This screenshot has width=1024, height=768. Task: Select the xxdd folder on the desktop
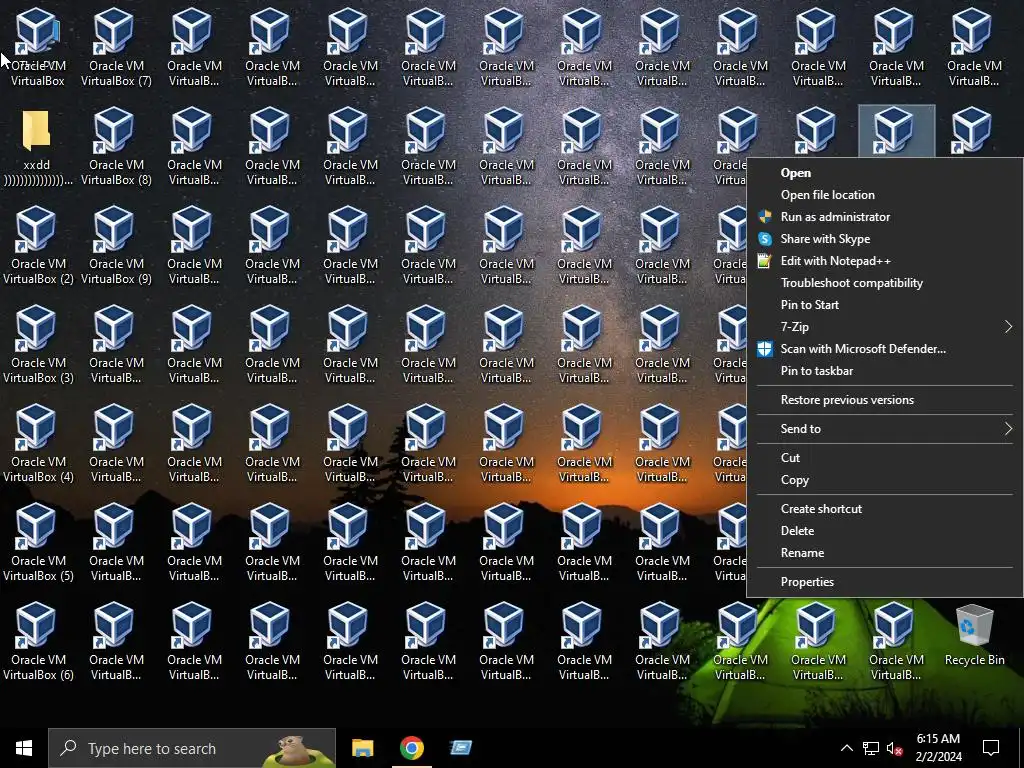pos(37,146)
